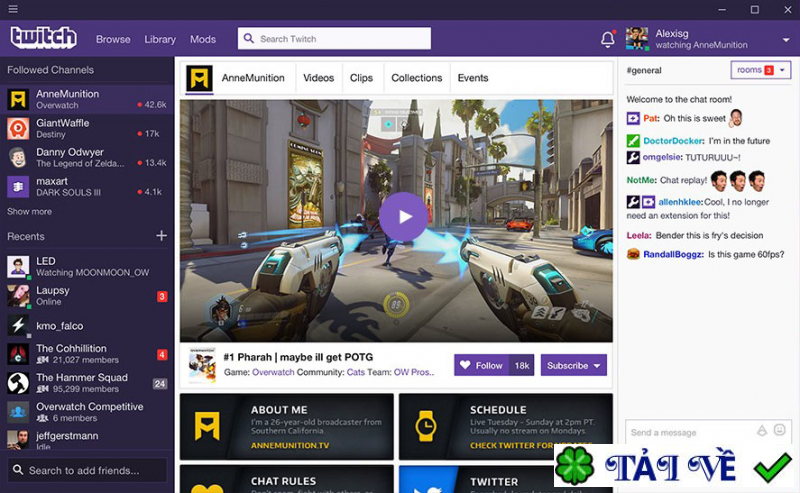The width and height of the screenshot is (800, 493).
Task: Open the Schedule panel
Action: coord(506,426)
